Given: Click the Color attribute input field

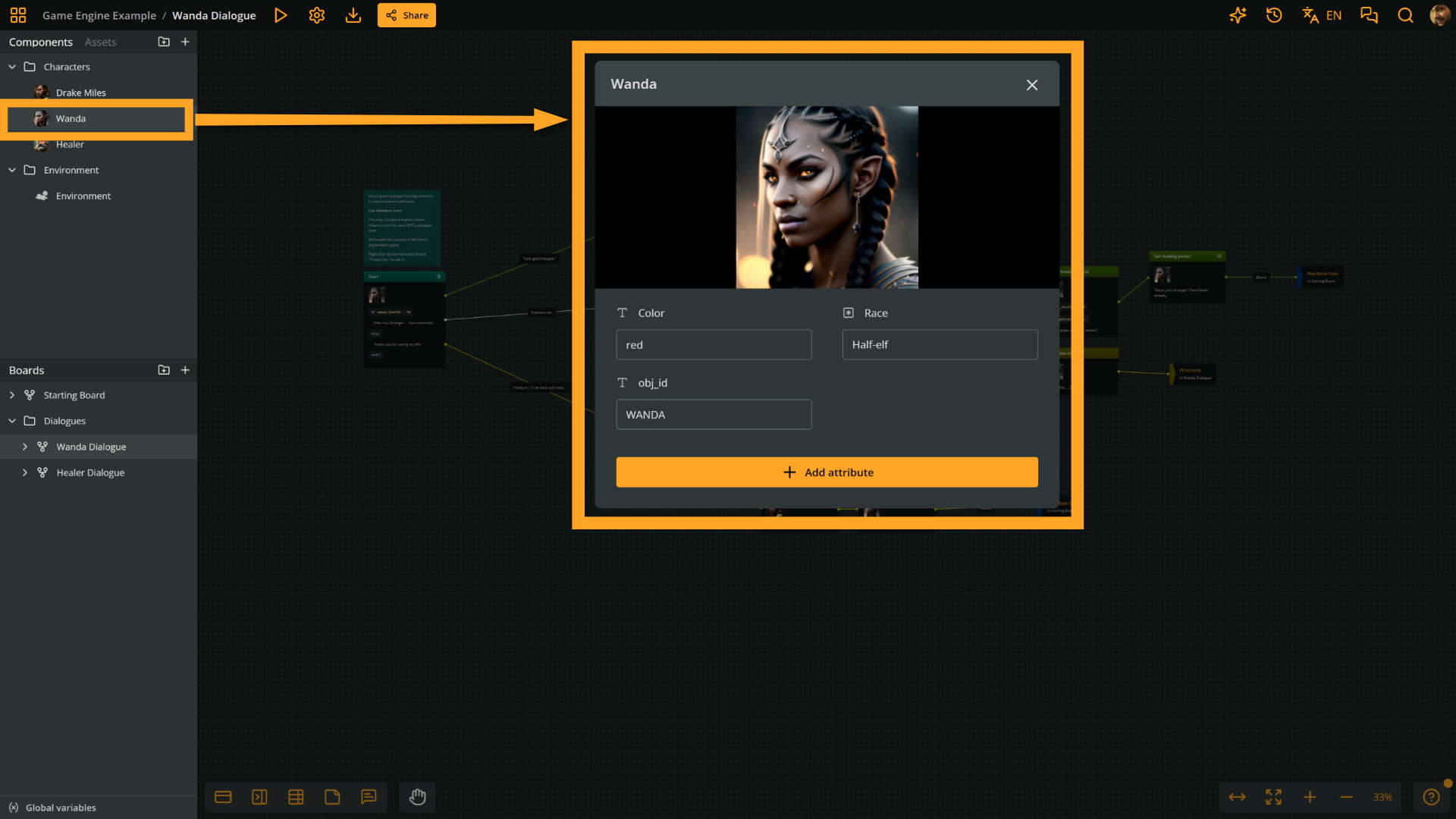Looking at the screenshot, I should 714,344.
